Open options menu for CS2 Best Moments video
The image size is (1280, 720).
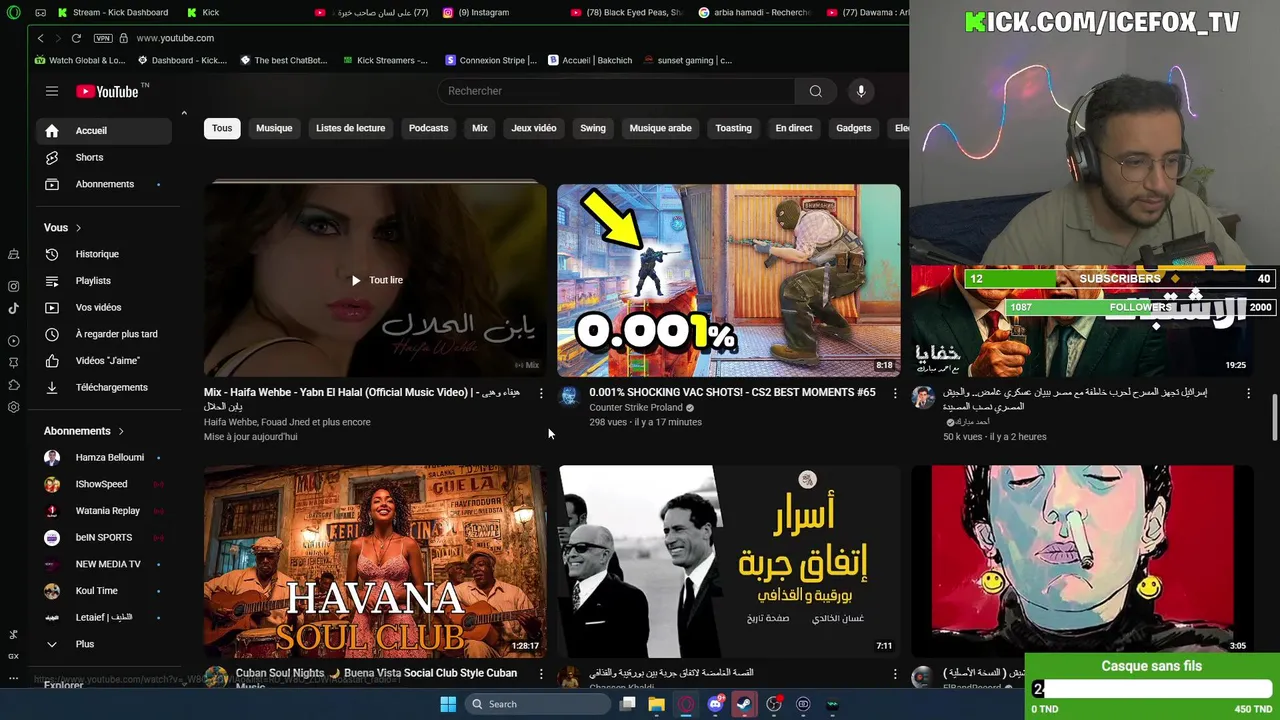point(895,393)
